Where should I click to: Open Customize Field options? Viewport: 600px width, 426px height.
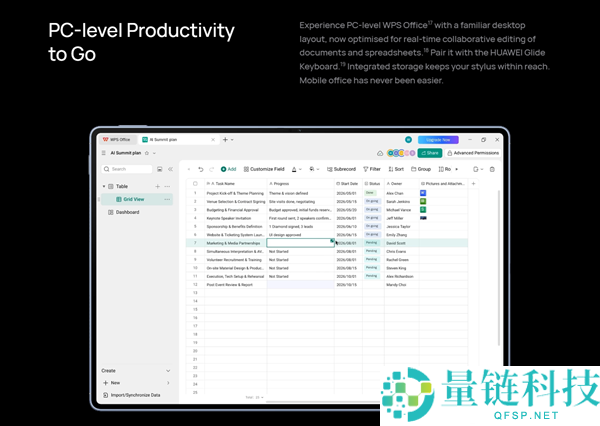(264, 169)
